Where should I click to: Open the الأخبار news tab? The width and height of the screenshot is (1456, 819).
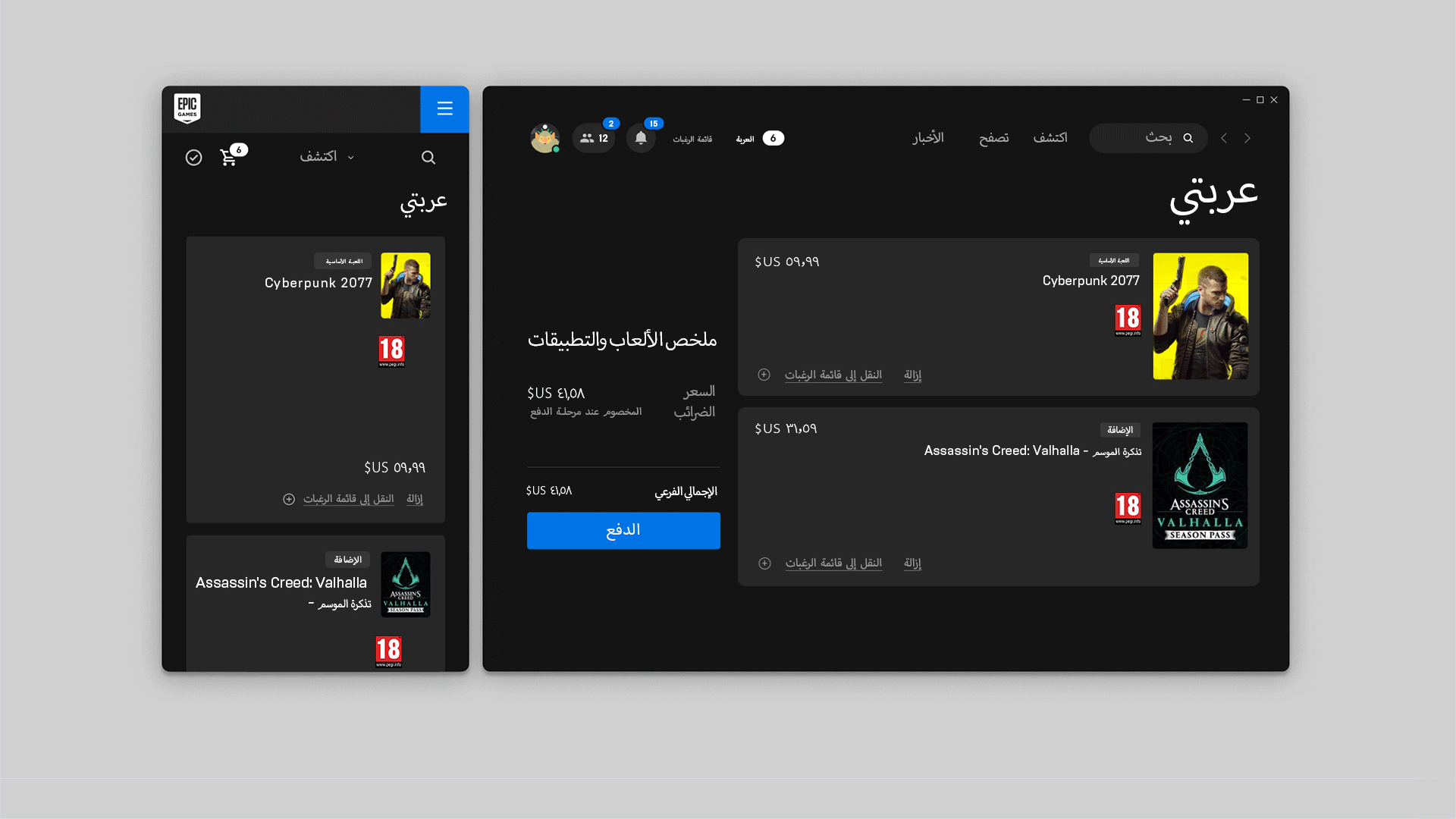click(x=927, y=138)
